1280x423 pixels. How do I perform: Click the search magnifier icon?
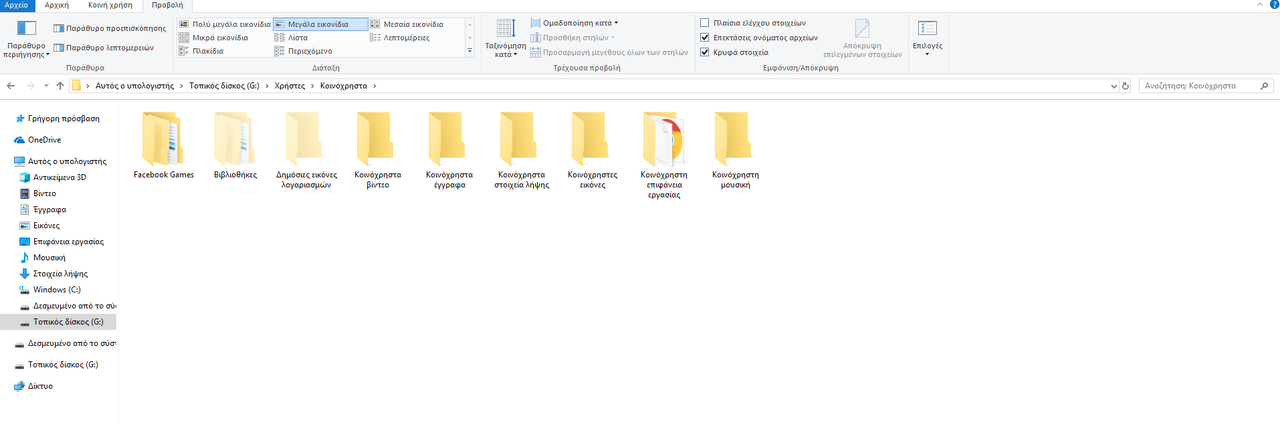[1265, 86]
